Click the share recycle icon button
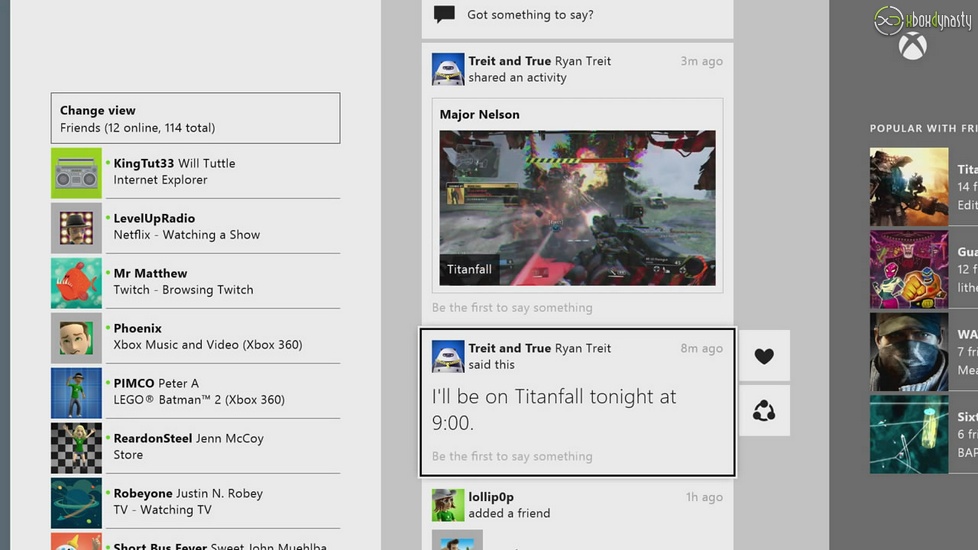The image size is (978, 550). pyautogui.click(x=764, y=411)
